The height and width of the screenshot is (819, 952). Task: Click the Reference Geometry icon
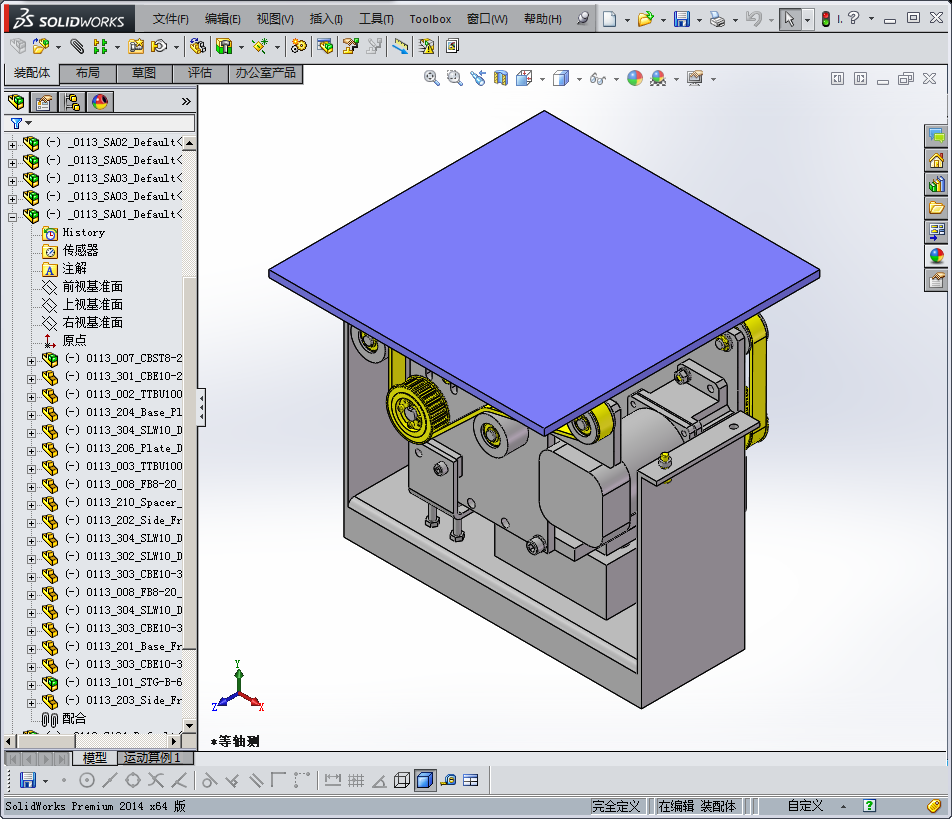[x=260, y=46]
